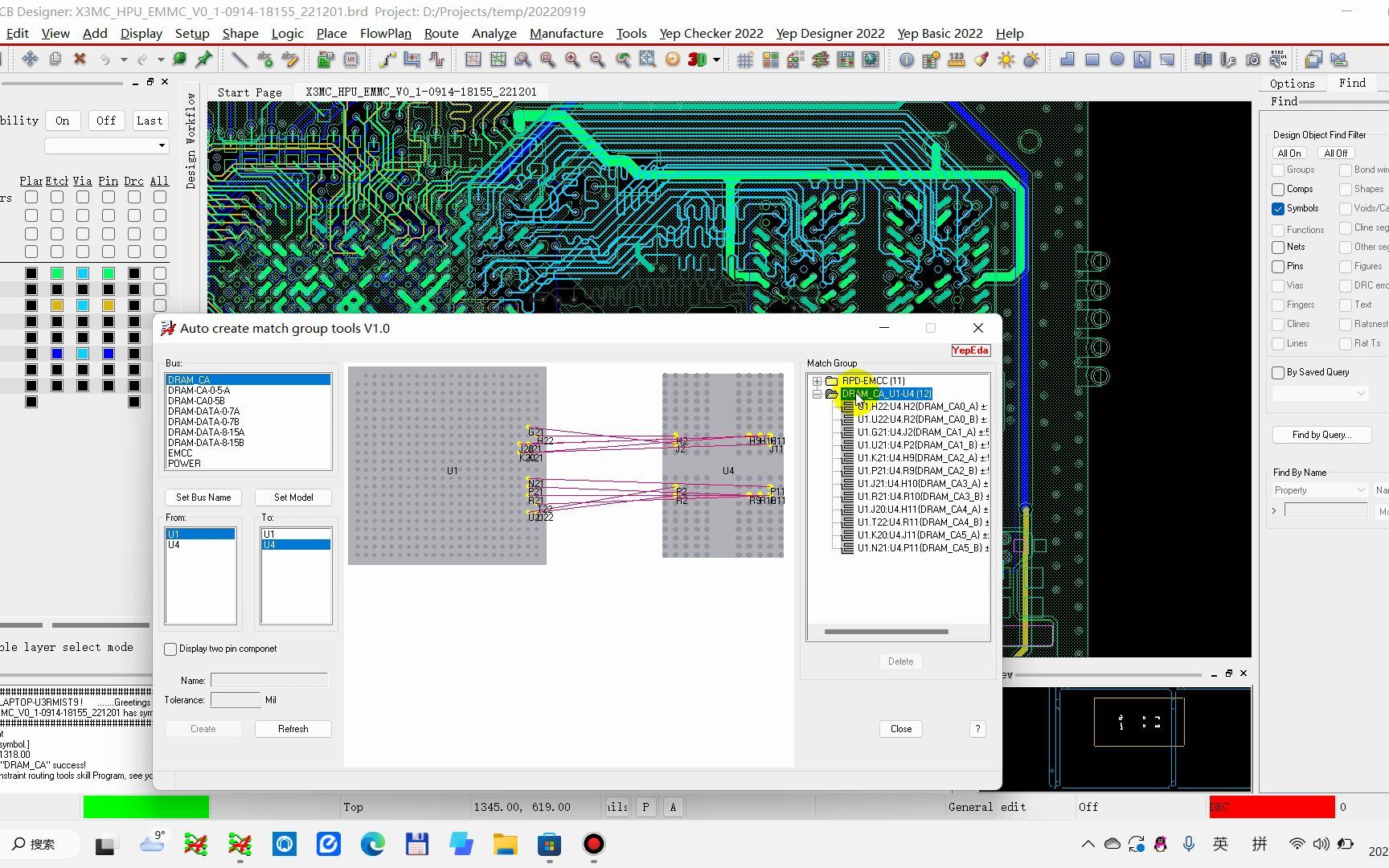Open the Route menu
The image size is (1389, 868).
[440, 33]
